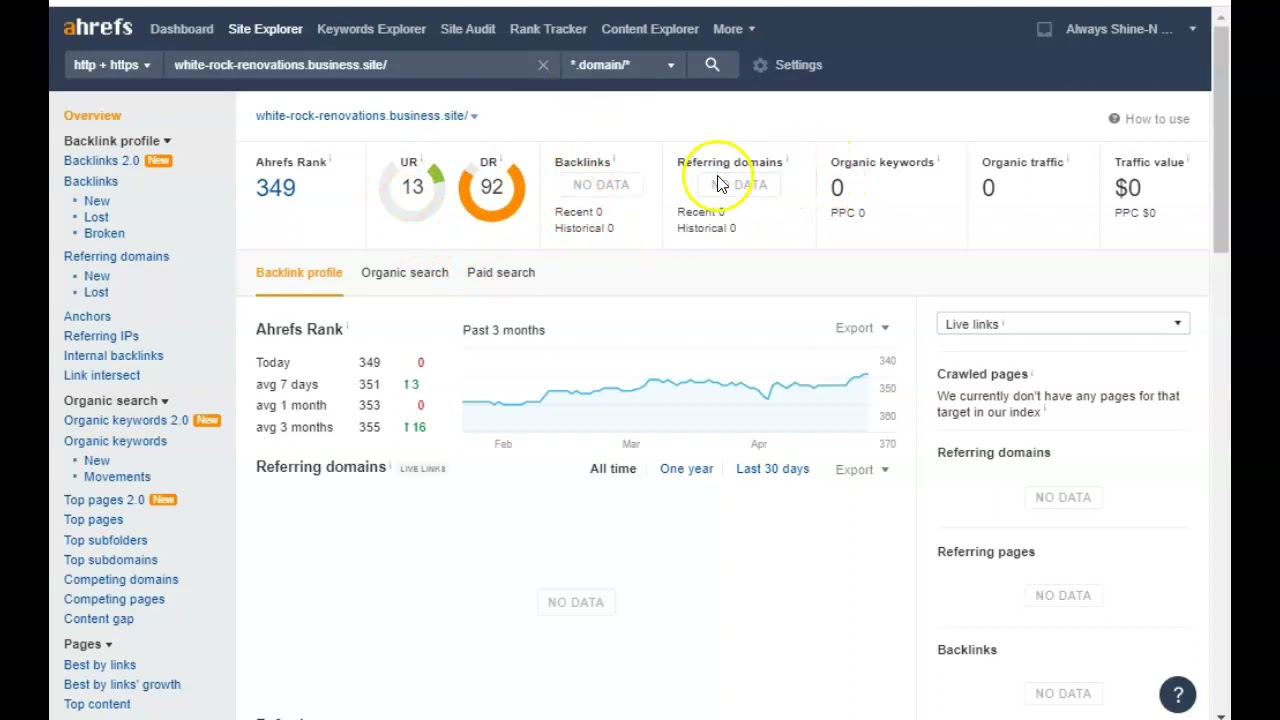Open the white-rock-renovations.business.site breadcrumb dropdown
Image resolution: width=1280 pixels, height=720 pixels.
(x=367, y=116)
